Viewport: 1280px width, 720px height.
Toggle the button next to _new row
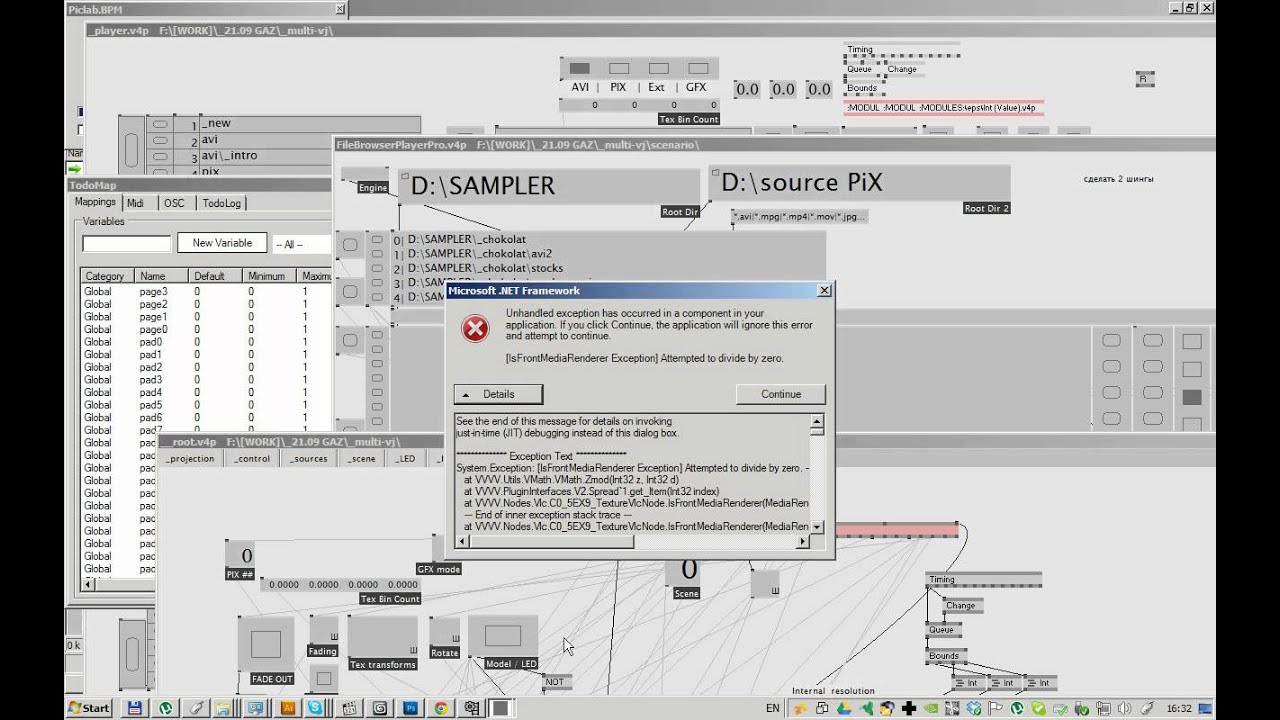(x=159, y=124)
